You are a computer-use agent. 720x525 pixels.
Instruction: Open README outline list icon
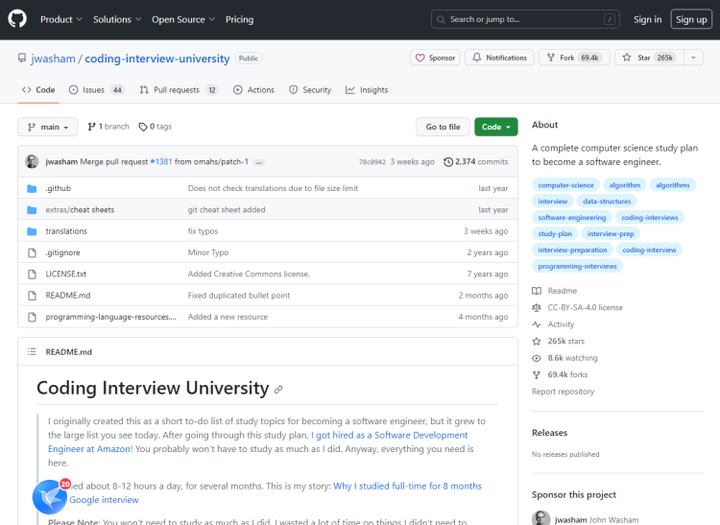[x=32, y=352]
